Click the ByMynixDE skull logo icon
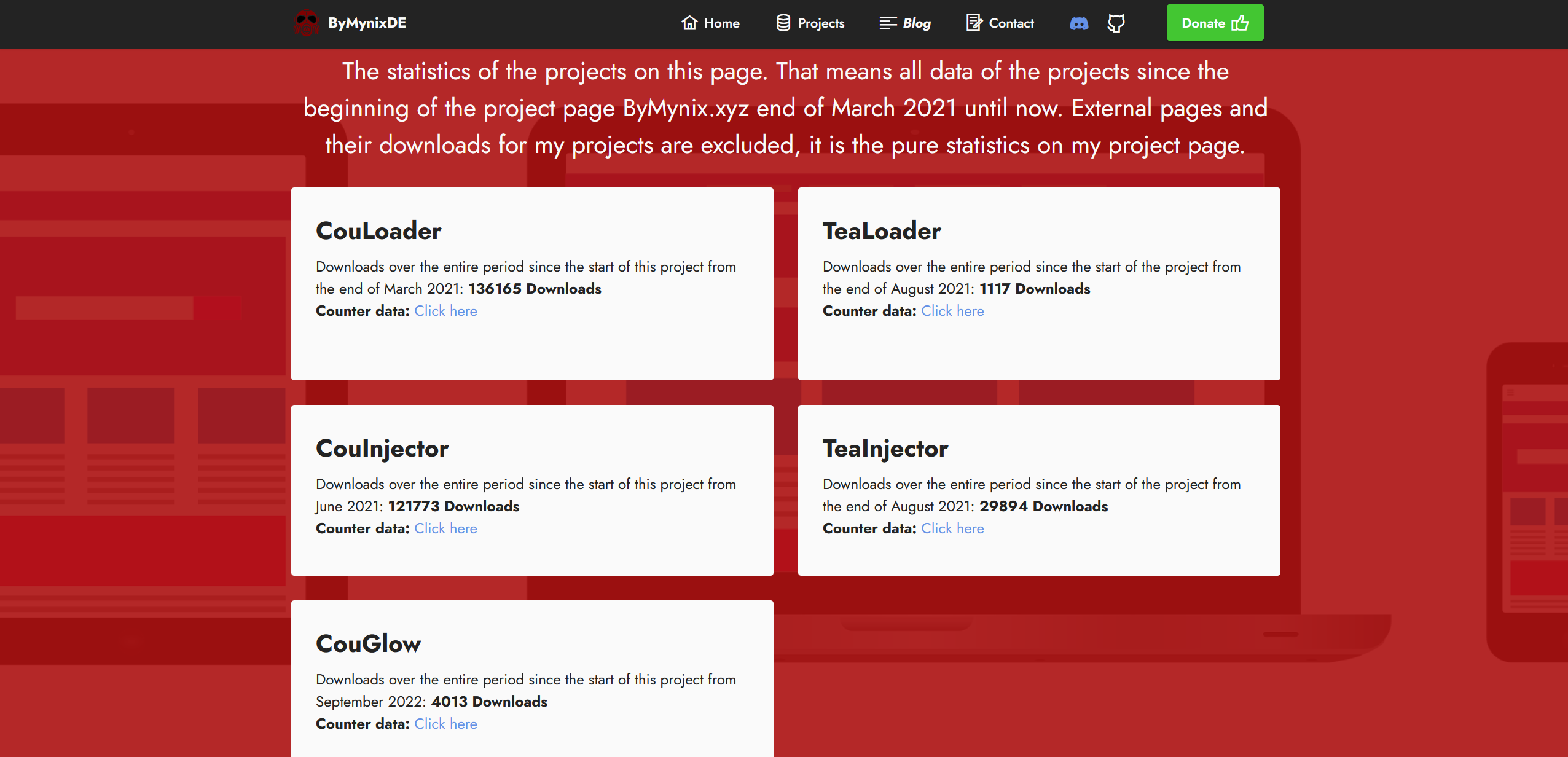1568x757 pixels. (x=307, y=23)
